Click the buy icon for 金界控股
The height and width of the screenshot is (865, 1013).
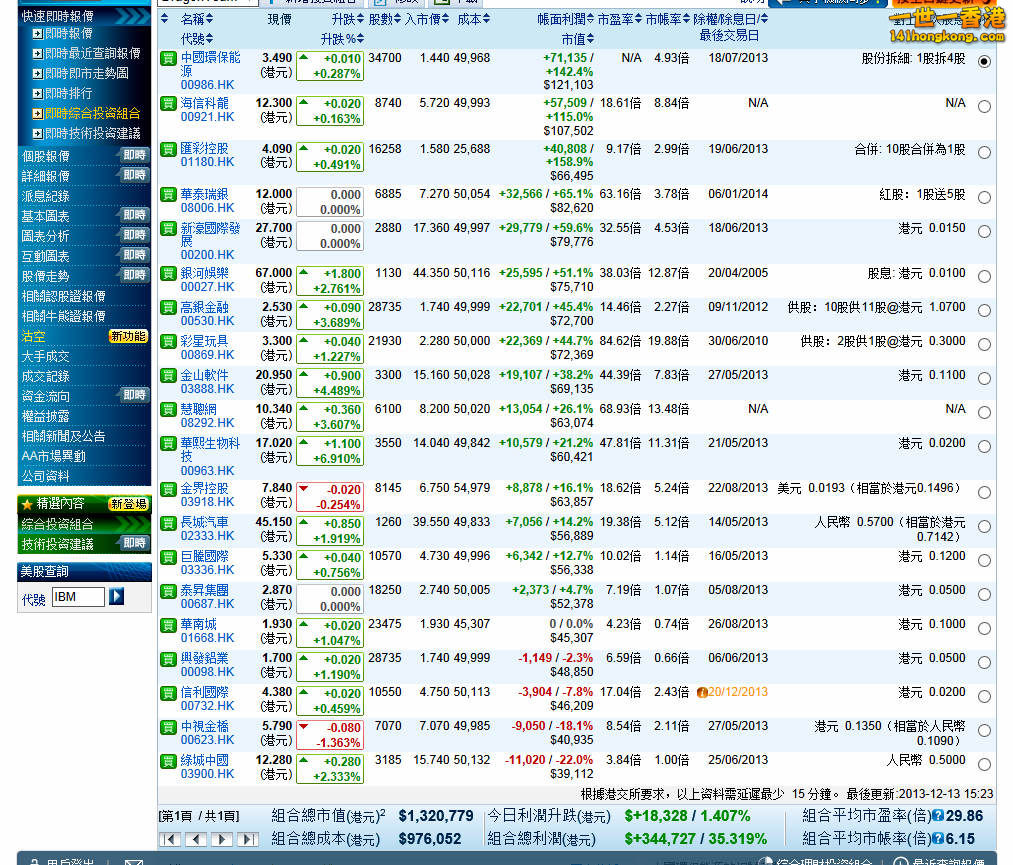pyautogui.click(x=168, y=489)
